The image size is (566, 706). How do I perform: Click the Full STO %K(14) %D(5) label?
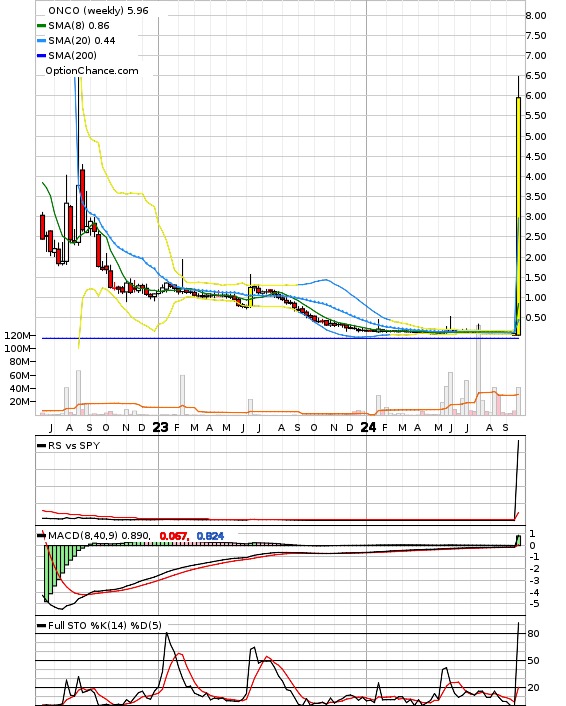(105, 625)
